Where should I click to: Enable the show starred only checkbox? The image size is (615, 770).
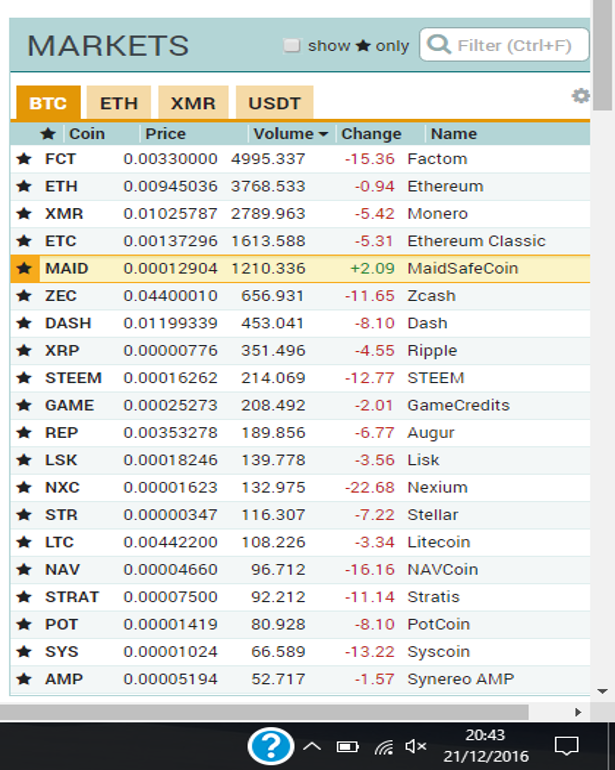[x=292, y=45]
